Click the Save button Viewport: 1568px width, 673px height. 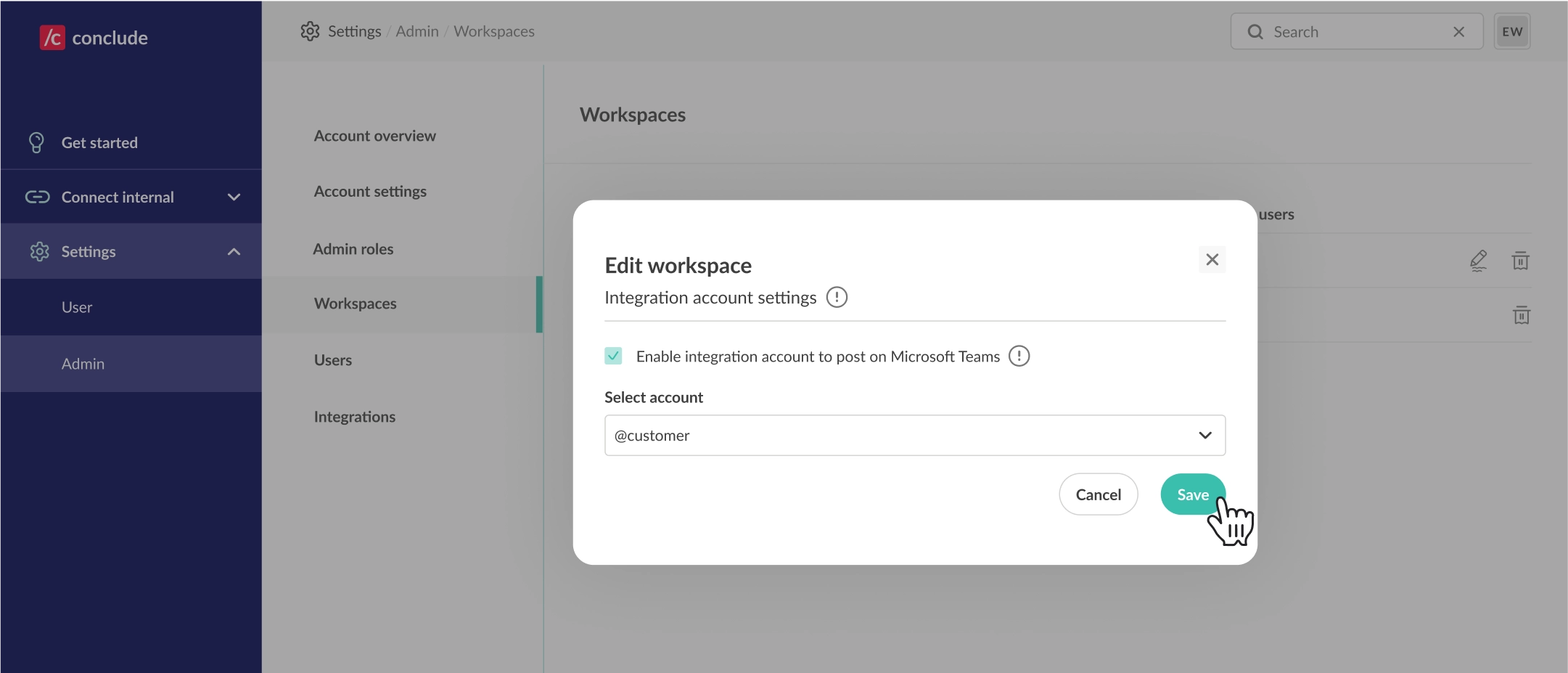click(1193, 494)
